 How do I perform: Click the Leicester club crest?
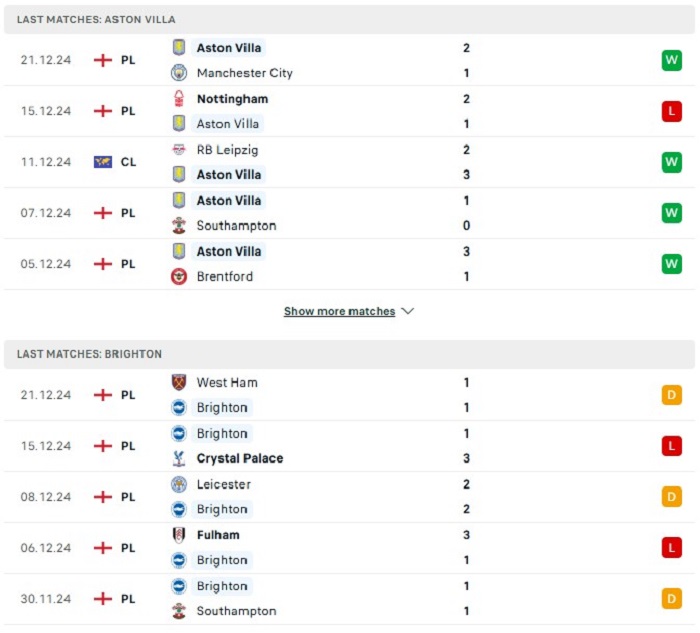tap(179, 484)
